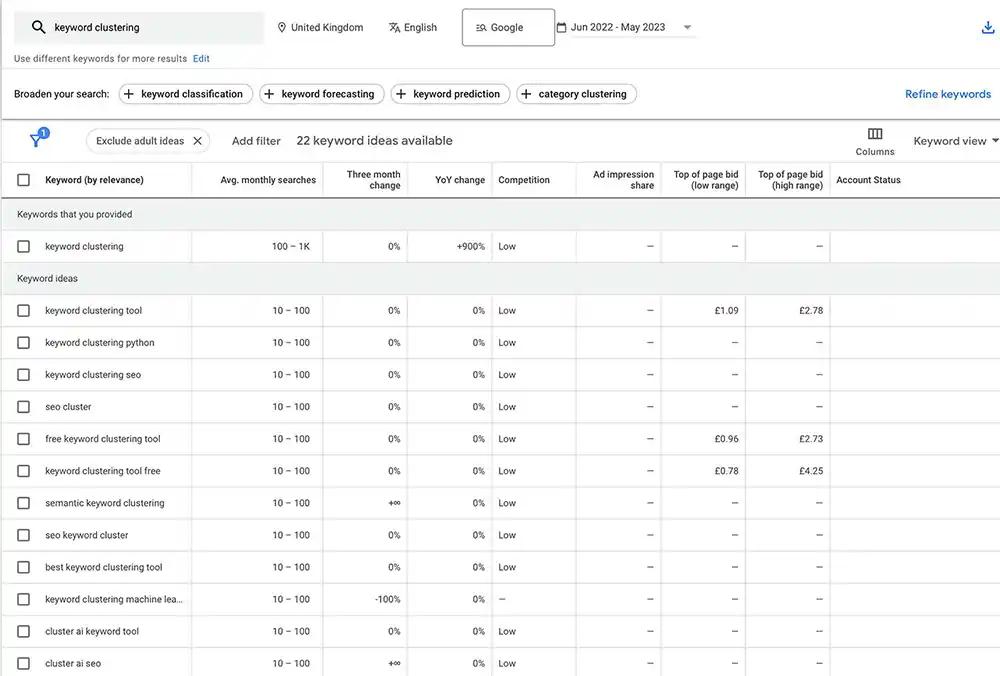Click the plus icon for category clustering
Viewport: 1000px width, 676px height.
click(526, 94)
